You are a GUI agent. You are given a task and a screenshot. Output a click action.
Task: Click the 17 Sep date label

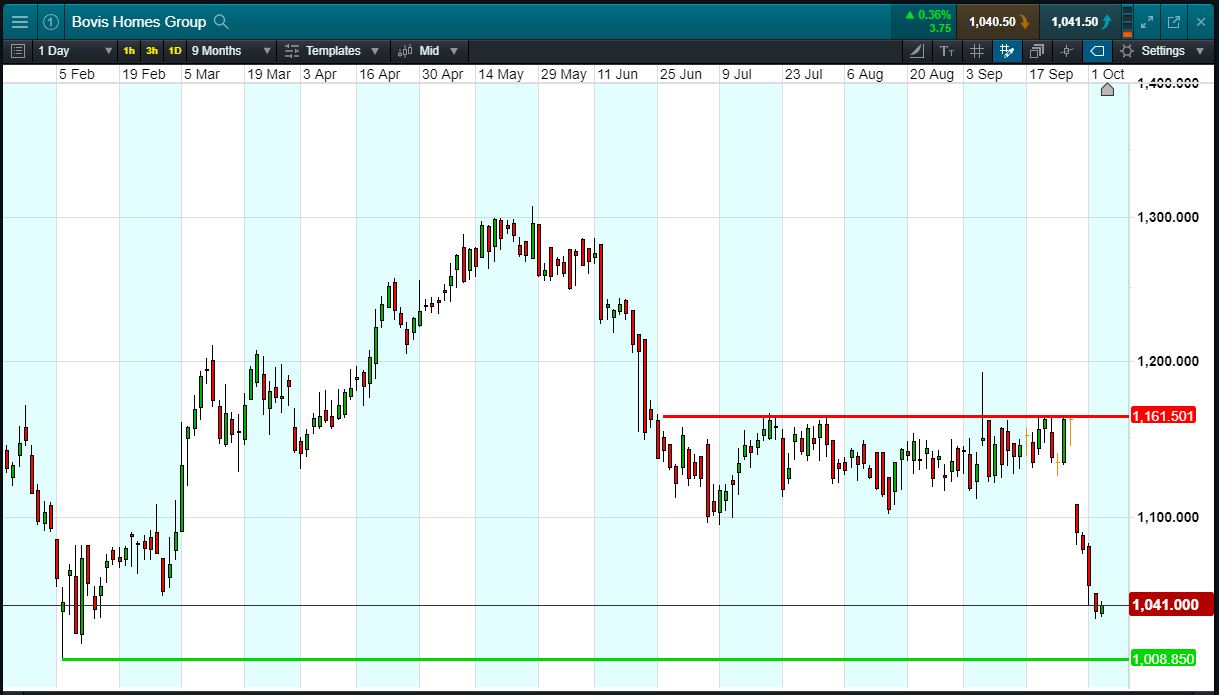pos(1051,74)
